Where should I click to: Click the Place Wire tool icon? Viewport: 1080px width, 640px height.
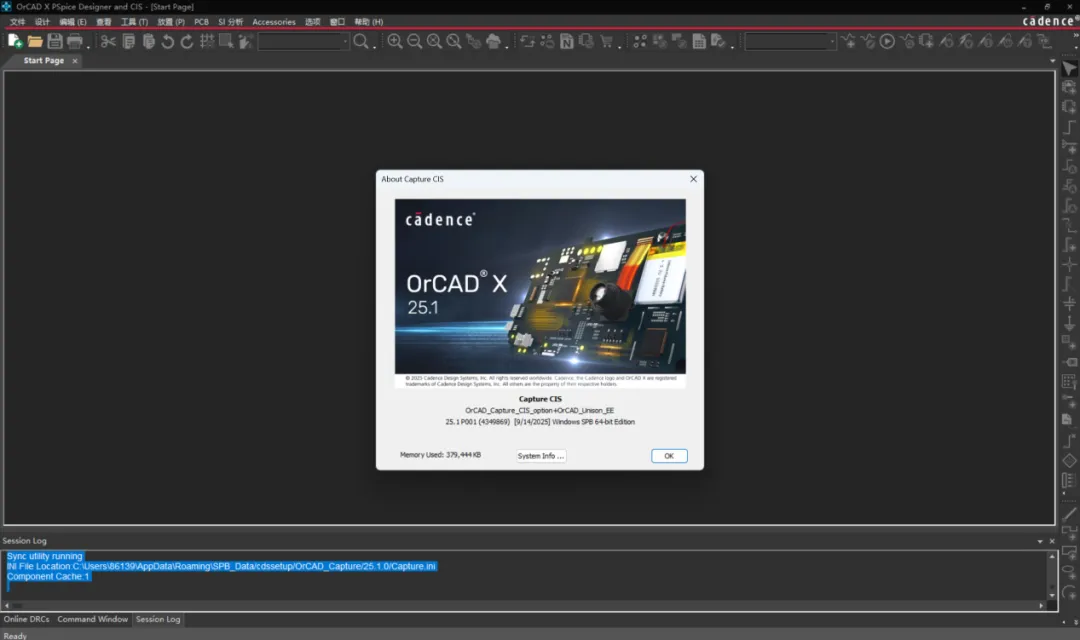coord(1070,127)
